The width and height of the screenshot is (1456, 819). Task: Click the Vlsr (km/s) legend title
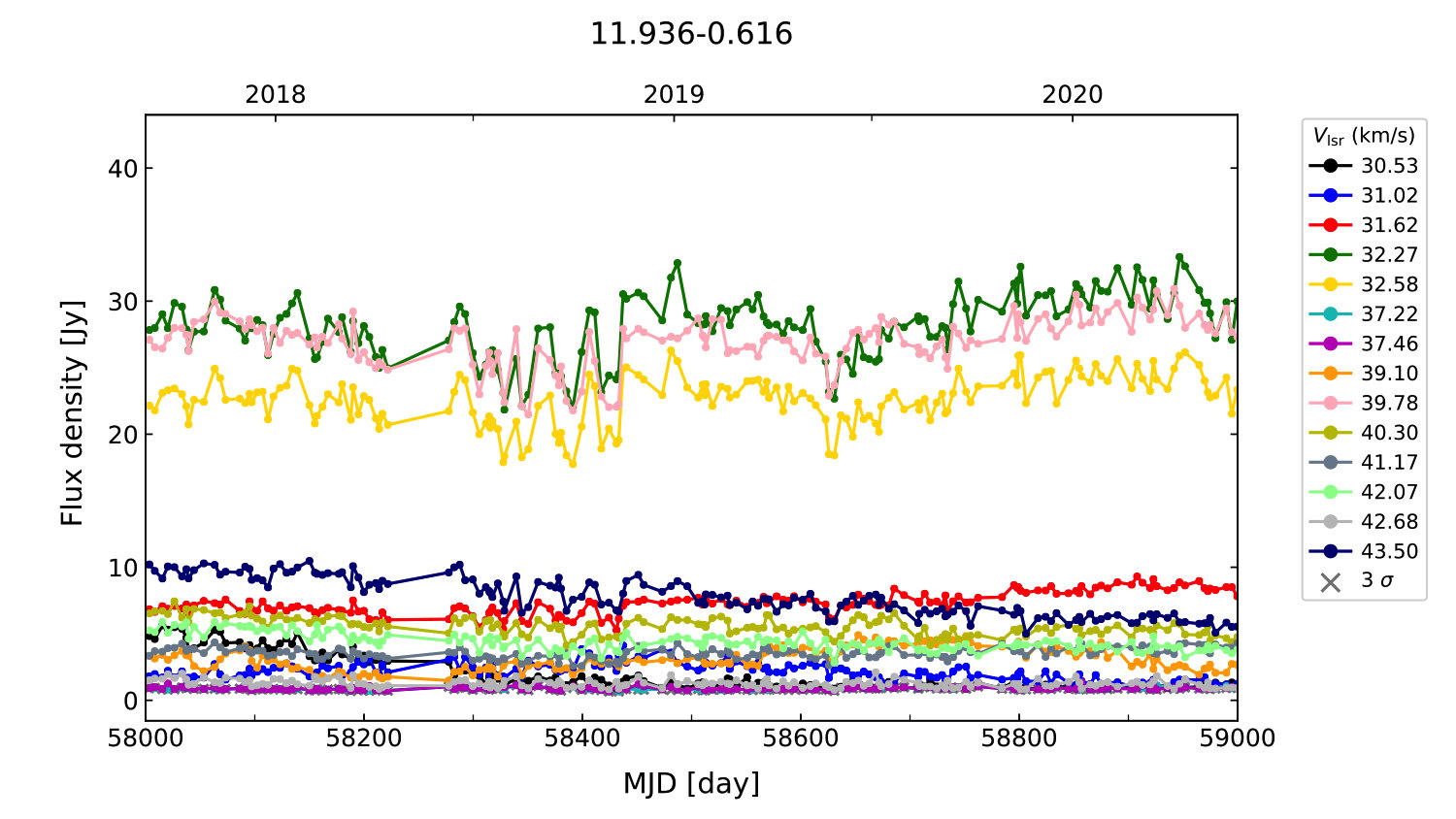[x=1364, y=136]
